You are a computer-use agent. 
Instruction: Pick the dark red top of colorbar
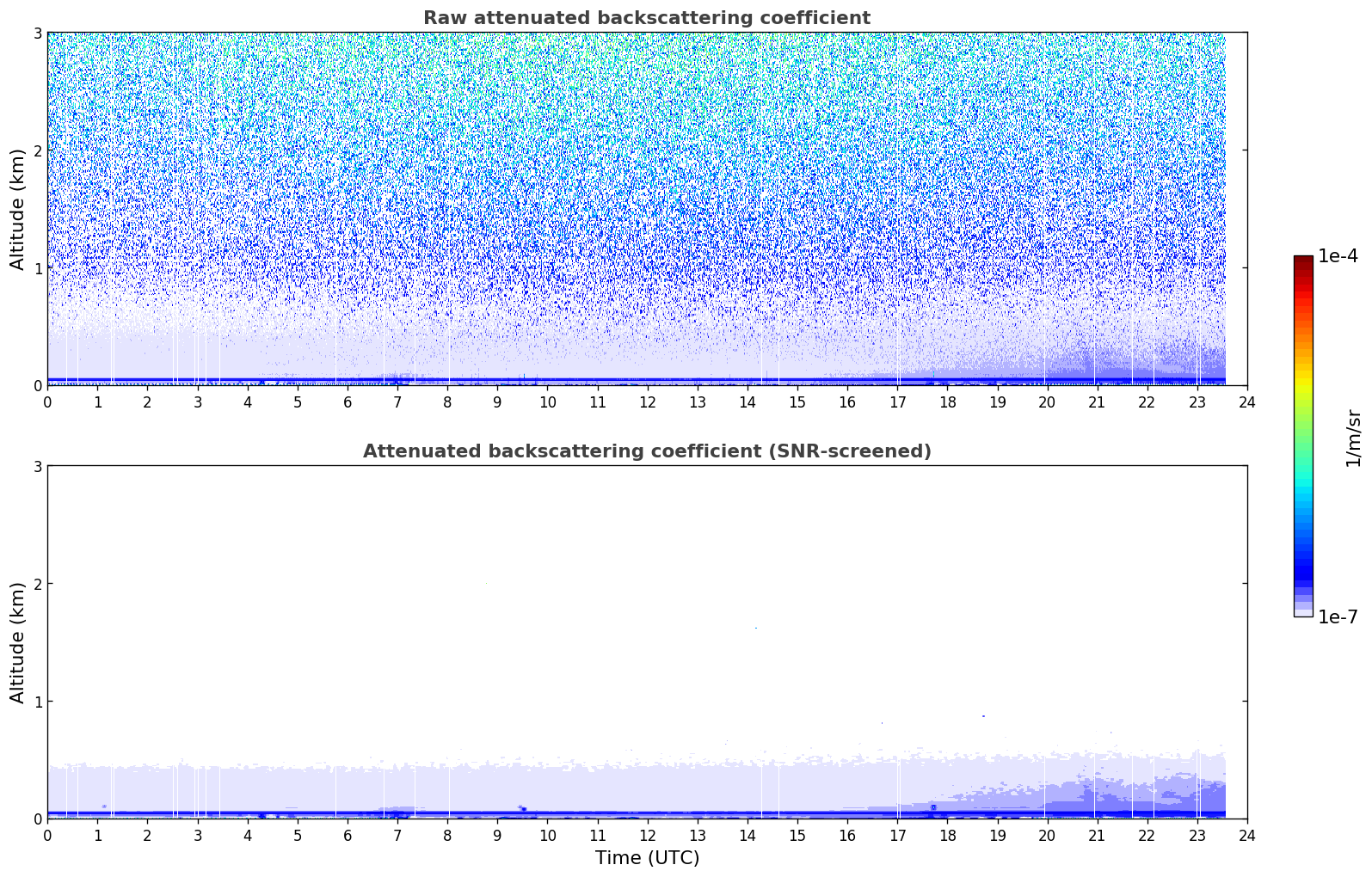click(x=1302, y=260)
